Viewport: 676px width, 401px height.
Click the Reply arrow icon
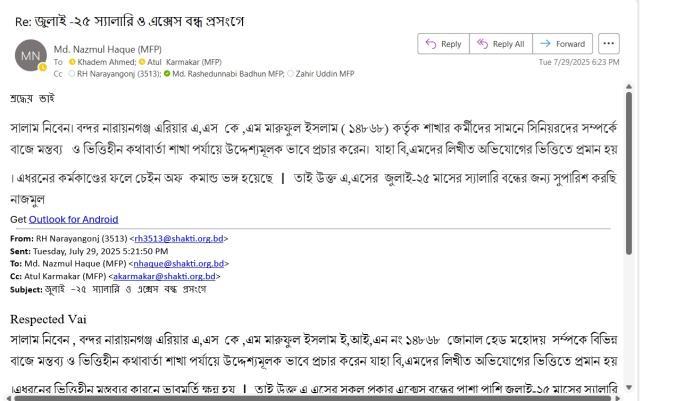point(431,44)
